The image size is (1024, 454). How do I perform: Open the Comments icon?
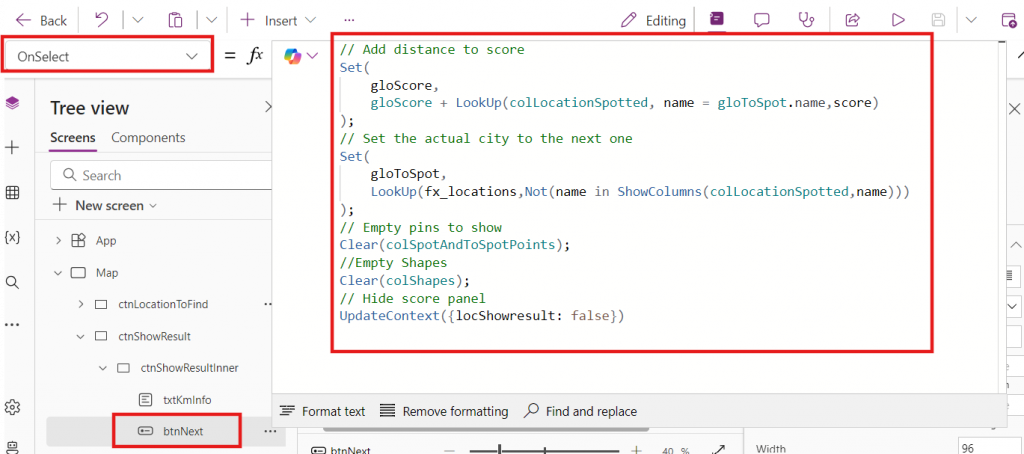point(761,20)
